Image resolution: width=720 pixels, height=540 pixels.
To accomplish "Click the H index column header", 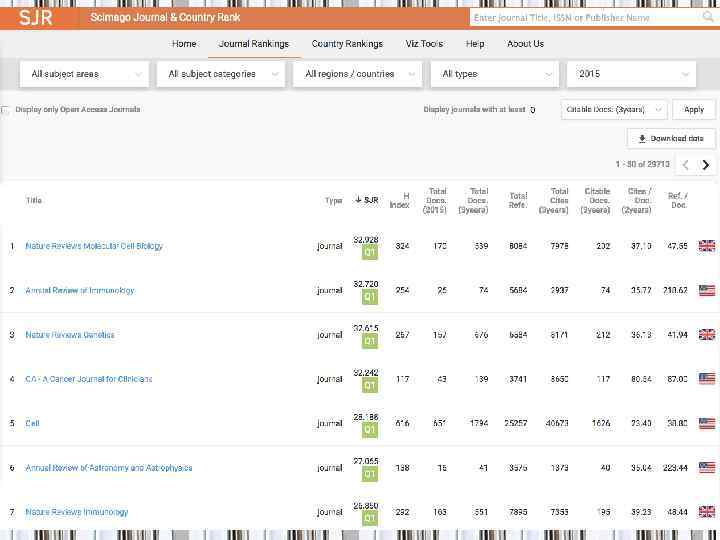I will pyautogui.click(x=399, y=200).
